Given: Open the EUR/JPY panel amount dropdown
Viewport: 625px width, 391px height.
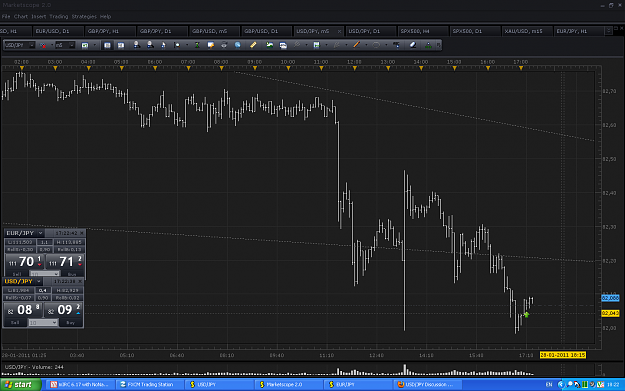Looking at the screenshot, I should tap(56, 274).
